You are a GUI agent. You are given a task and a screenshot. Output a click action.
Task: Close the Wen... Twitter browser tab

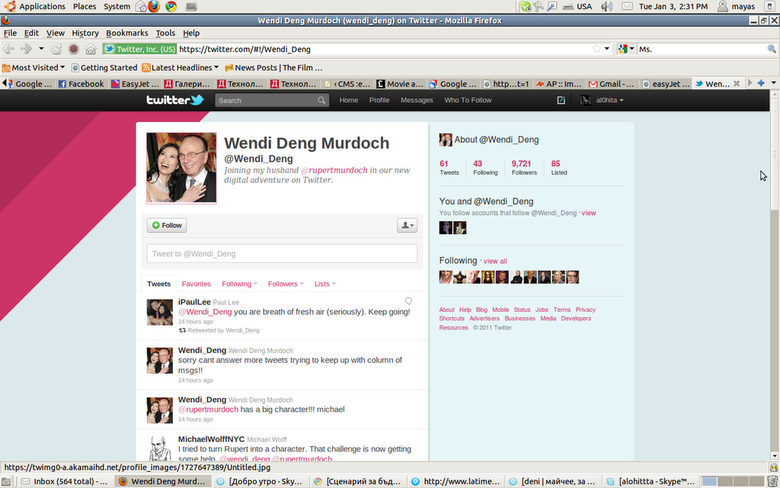[736, 84]
